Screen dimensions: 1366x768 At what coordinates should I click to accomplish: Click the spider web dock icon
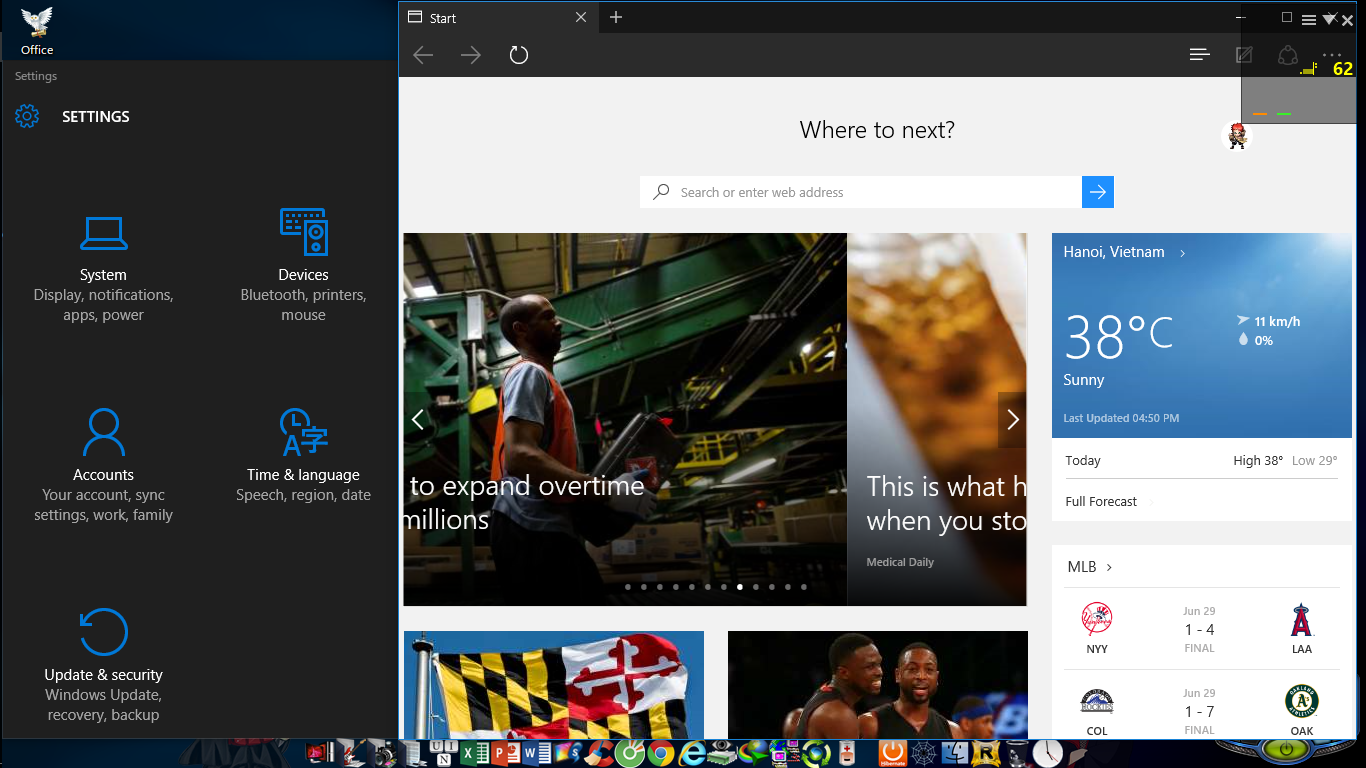point(923,753)
